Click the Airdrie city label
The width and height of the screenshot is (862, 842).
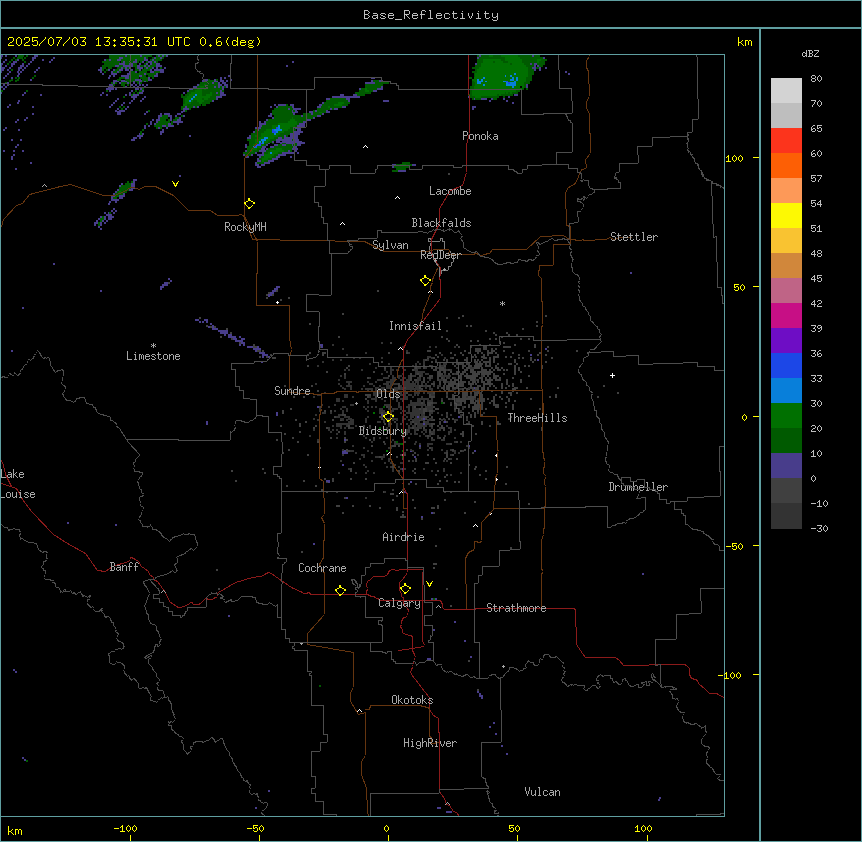click(404, 537)
